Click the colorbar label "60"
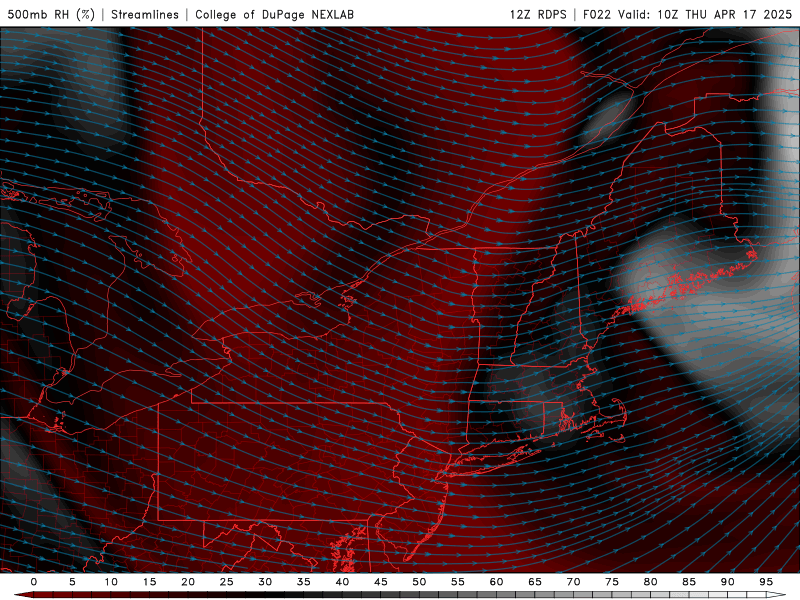Viewport: 800px width, 600px height. pos(496,582)
